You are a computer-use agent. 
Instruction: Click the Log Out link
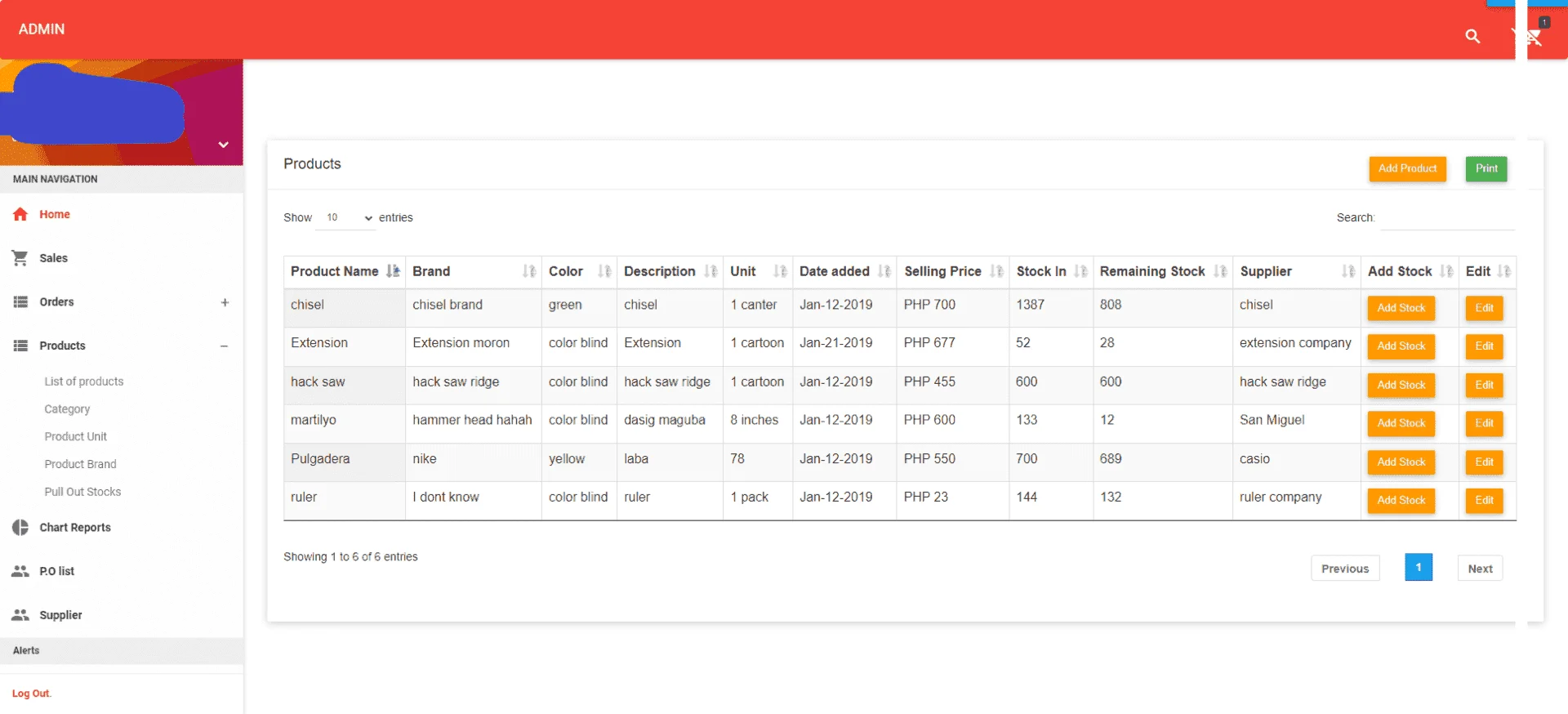pos(32,694)
